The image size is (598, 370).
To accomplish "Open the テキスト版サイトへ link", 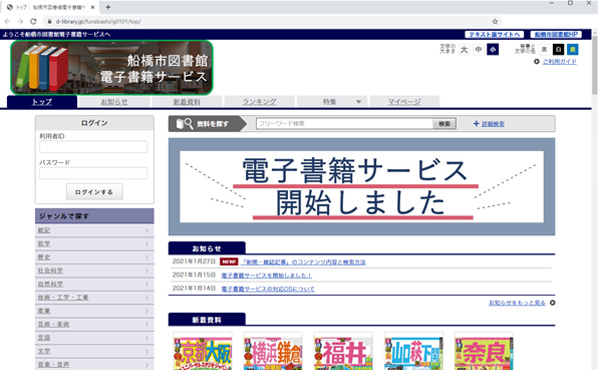I will coord(494,34).
